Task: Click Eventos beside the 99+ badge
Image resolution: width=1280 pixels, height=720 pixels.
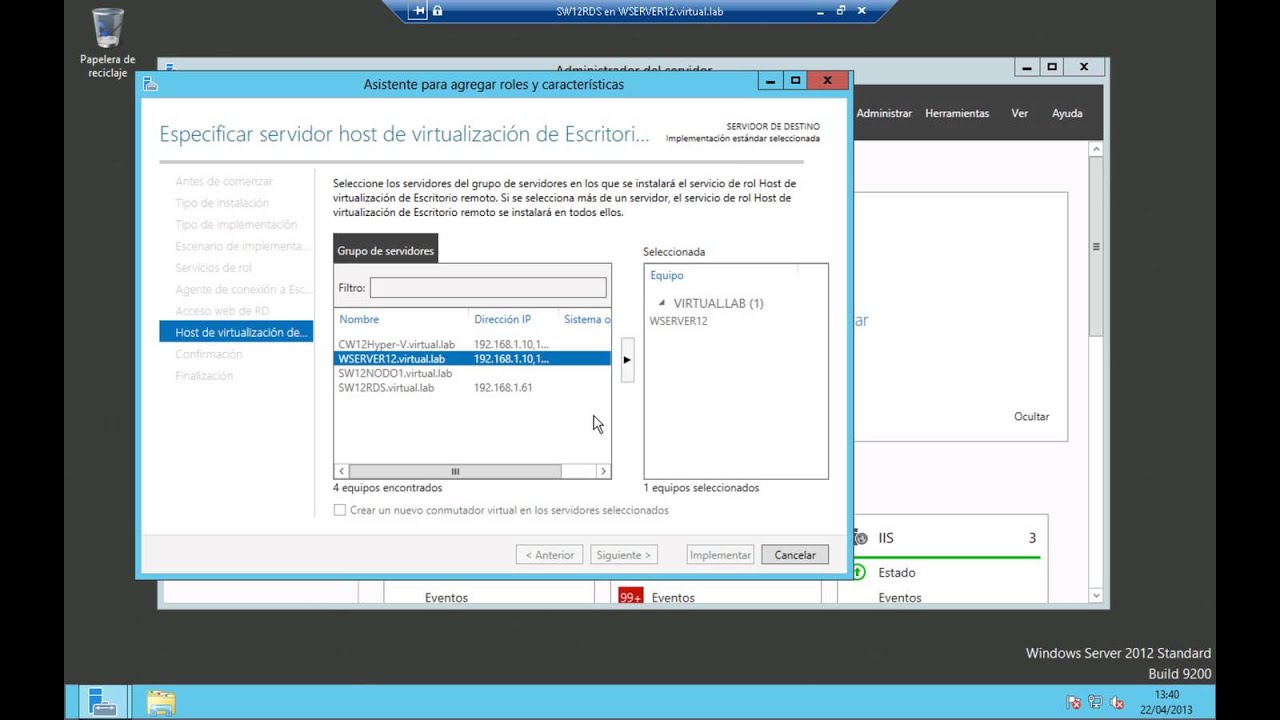Action: (x=673, y=598)
